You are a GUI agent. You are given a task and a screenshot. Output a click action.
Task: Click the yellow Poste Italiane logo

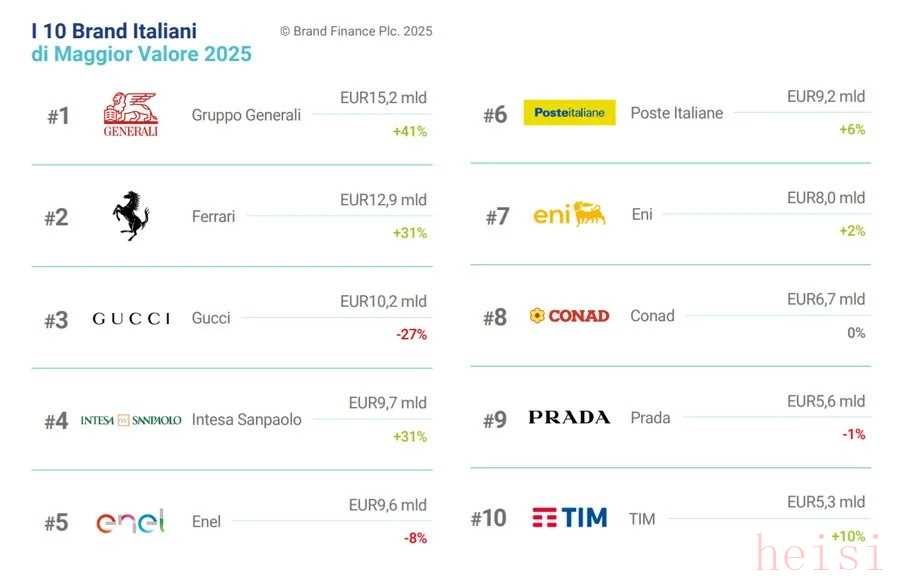[x=569, y=113]
